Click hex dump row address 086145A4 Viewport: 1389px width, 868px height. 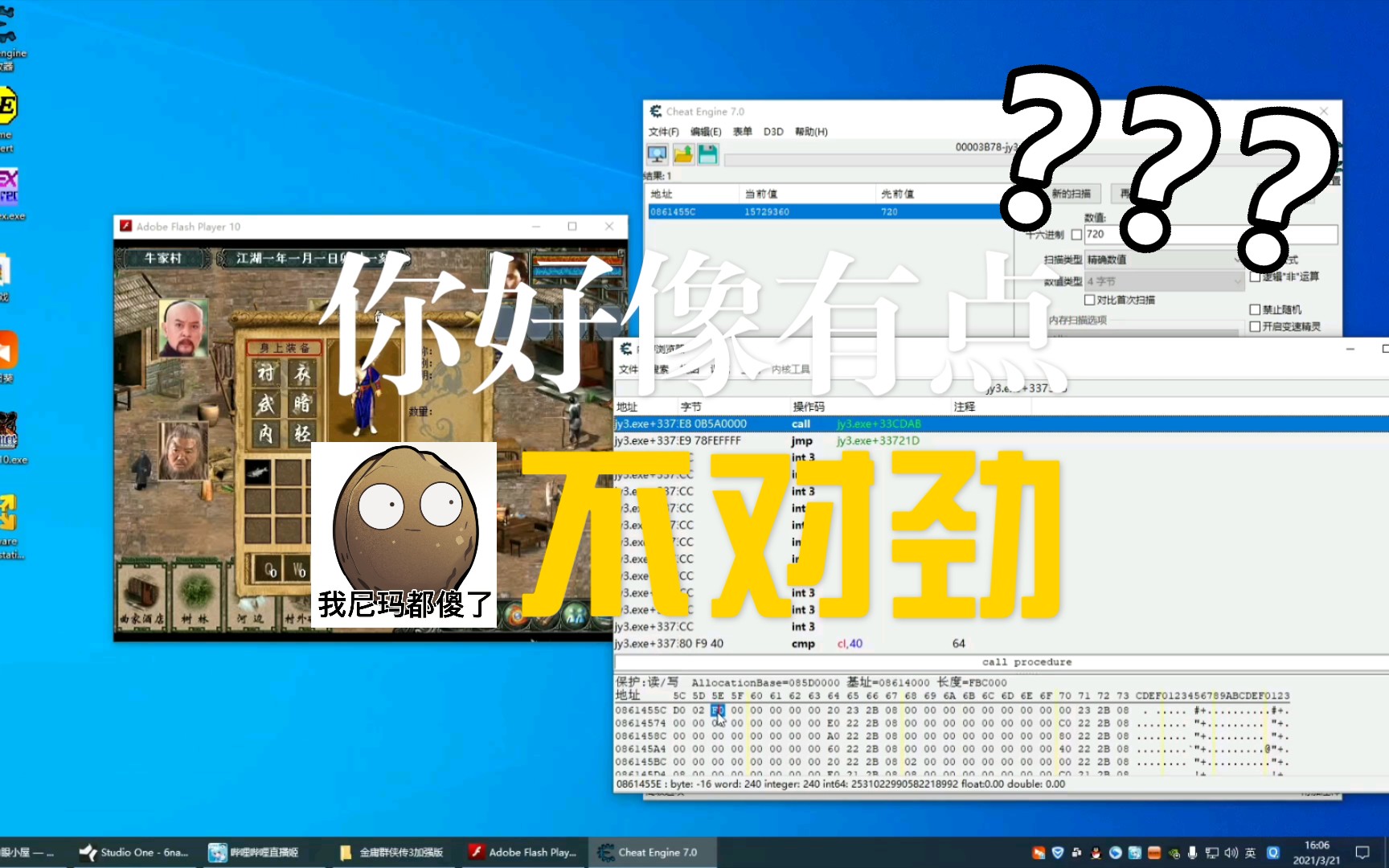641,749
